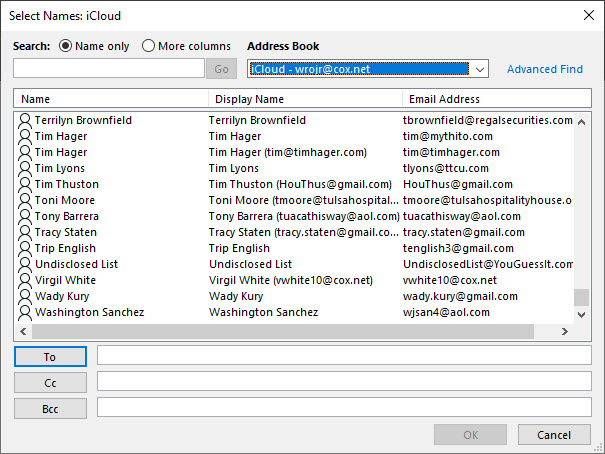Click the horizontal scrollbar thumb
605x454 pixels.
click(x=283, y=331)
